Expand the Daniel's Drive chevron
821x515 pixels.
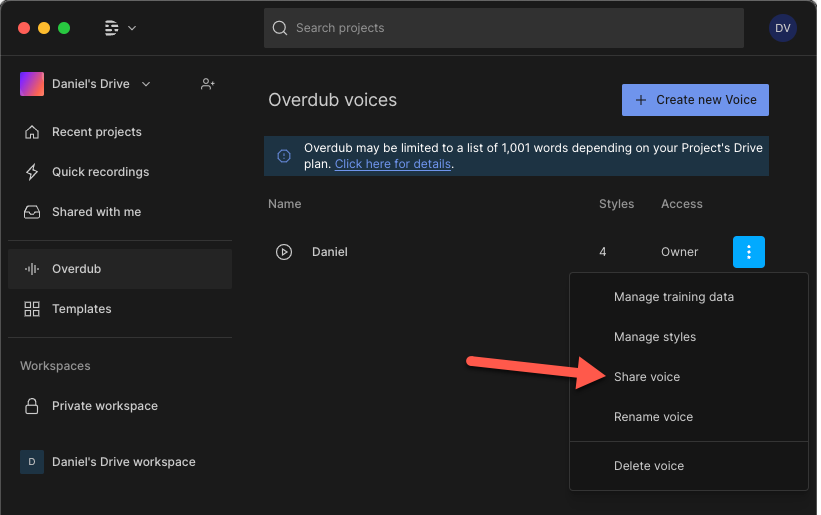coord(146,84)
